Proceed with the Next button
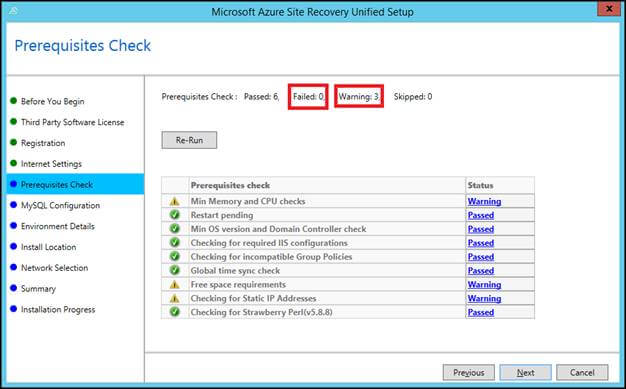The image size is (626, 389). (x=525, y=373)
